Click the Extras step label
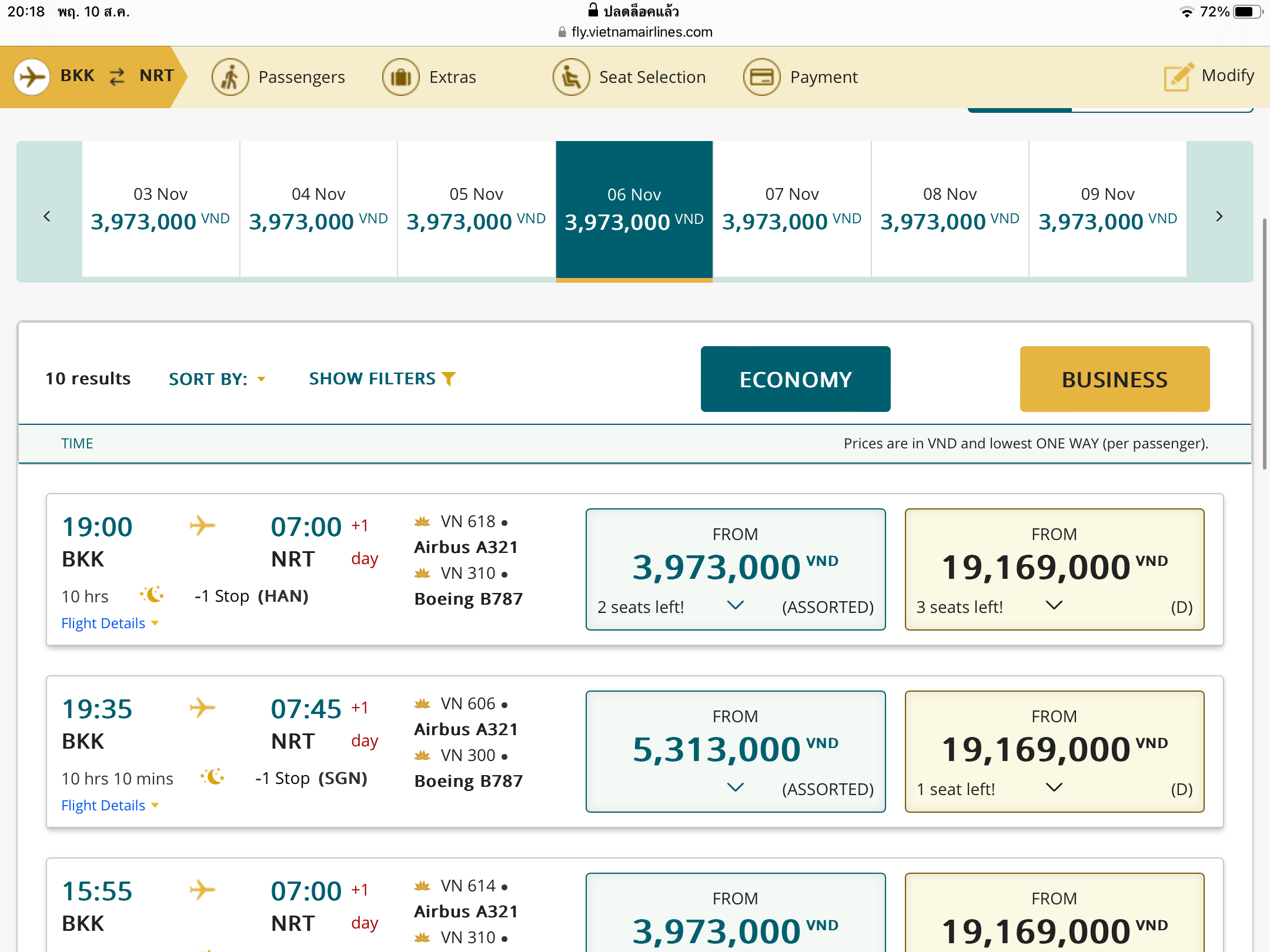Image resolution: width=1270 pixels, height=952 pixels. coord(453,77)
